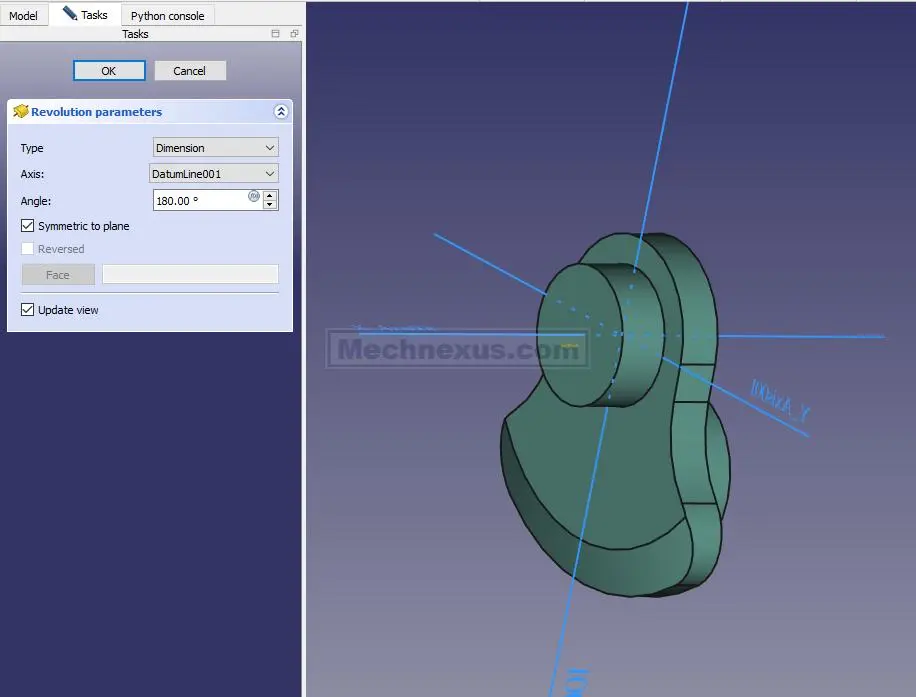
Task: Open the Axis dropdown showing DatumLine001
Action: coord(213,174)
